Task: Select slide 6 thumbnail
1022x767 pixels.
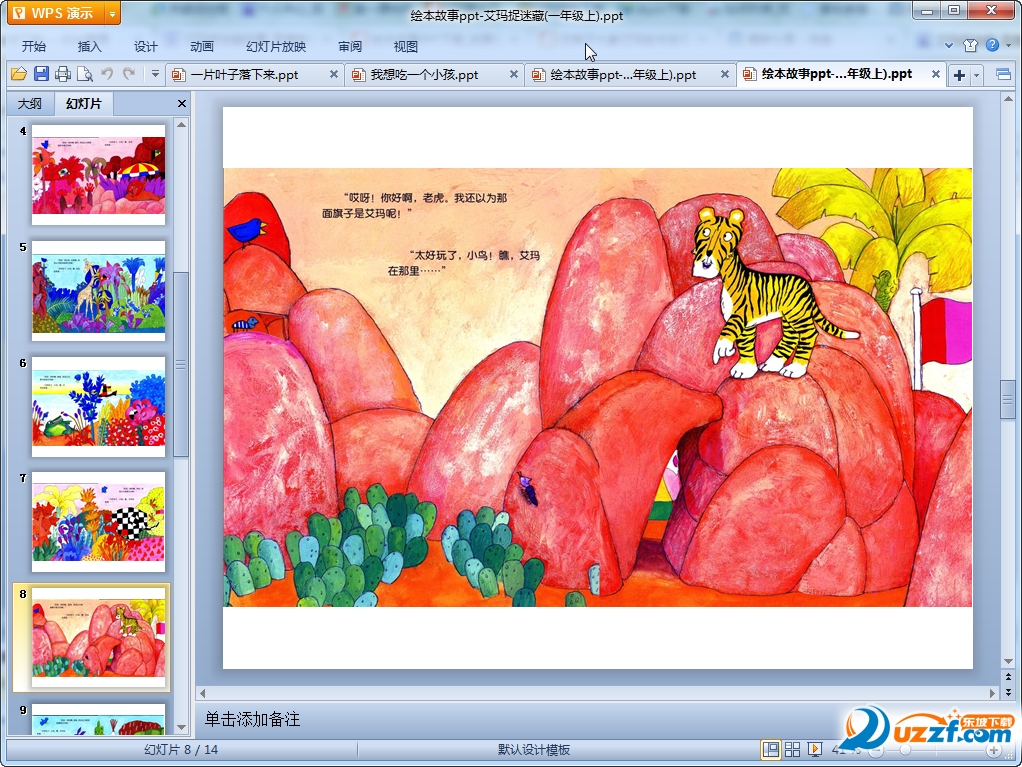Action: pos(98,407)
